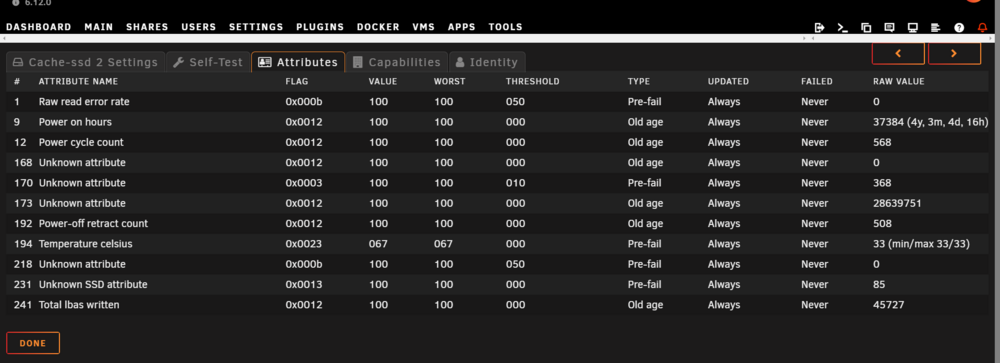Screen dimensions: 1000x363
Task: Select the Total lbas written attribute
Action: (x=79, y=305)
